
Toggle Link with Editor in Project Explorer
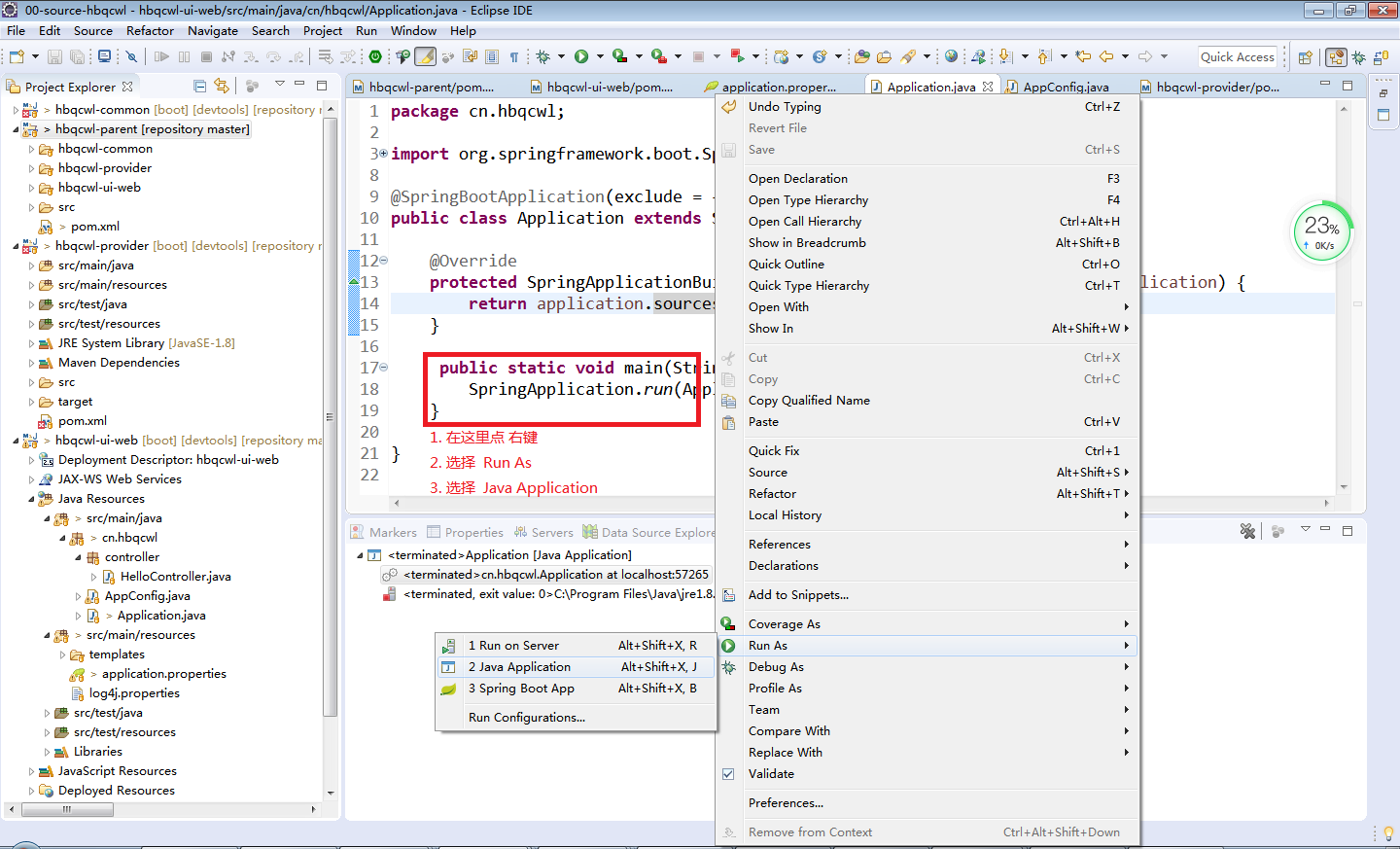[x=222, y=87]
